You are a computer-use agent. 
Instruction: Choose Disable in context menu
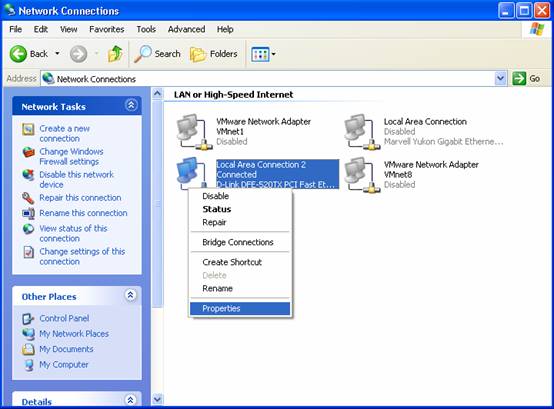coord(240,196)
